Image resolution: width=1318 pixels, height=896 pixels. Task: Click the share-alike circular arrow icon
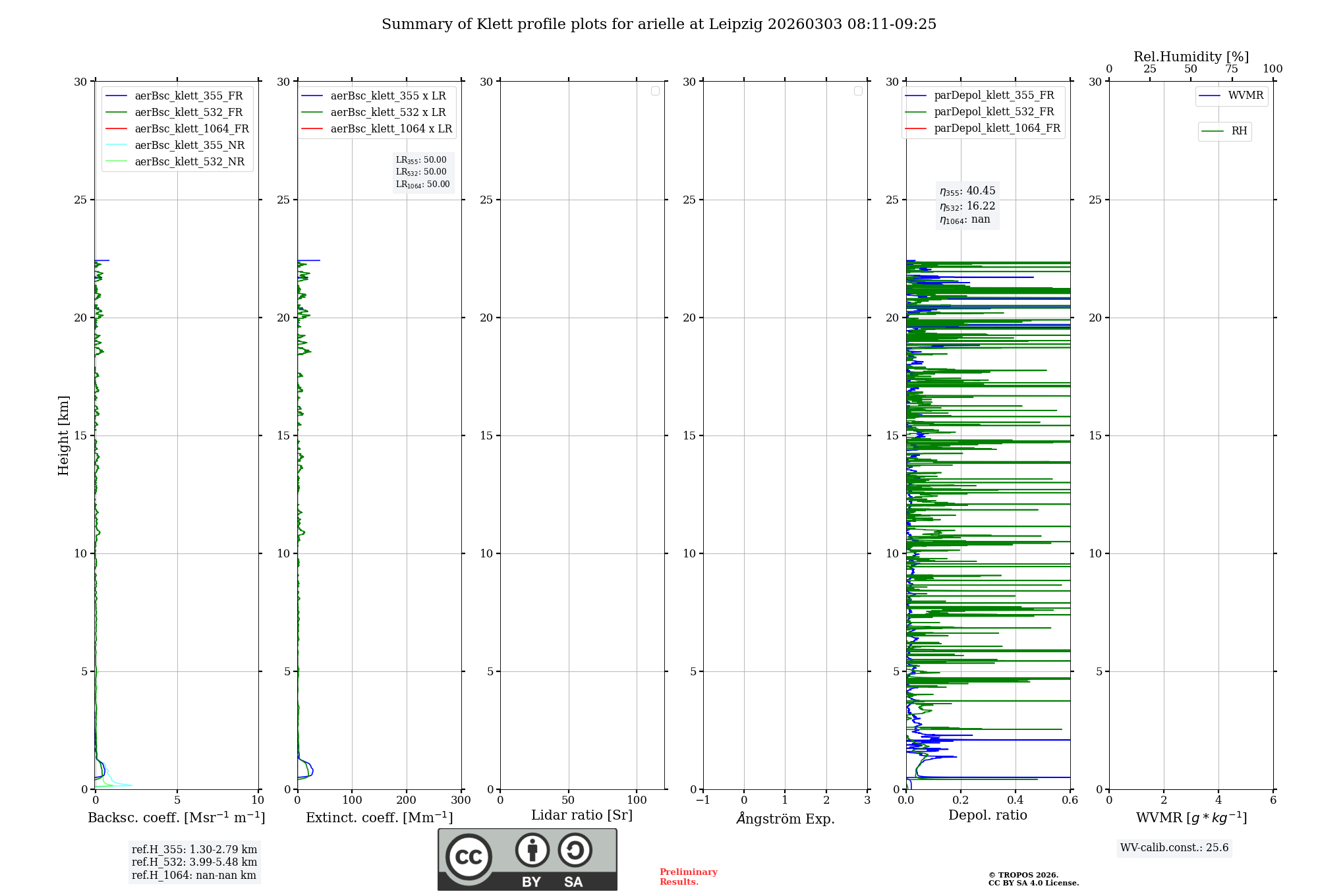(x=575, y=850)
